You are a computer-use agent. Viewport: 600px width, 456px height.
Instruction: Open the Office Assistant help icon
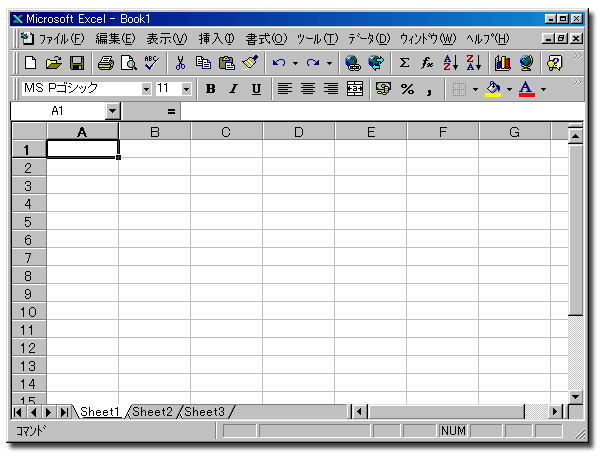(554, 63)
